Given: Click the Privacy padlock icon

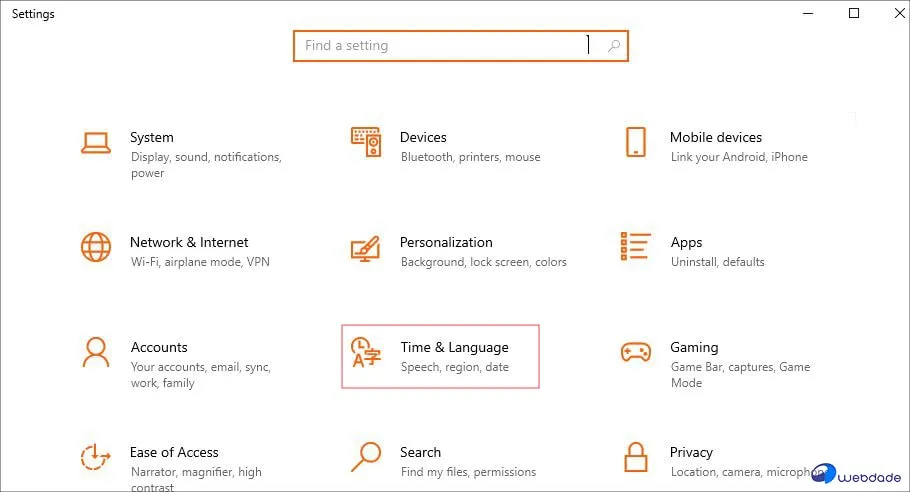Looking at the screenshot, I should pos(635,457).
